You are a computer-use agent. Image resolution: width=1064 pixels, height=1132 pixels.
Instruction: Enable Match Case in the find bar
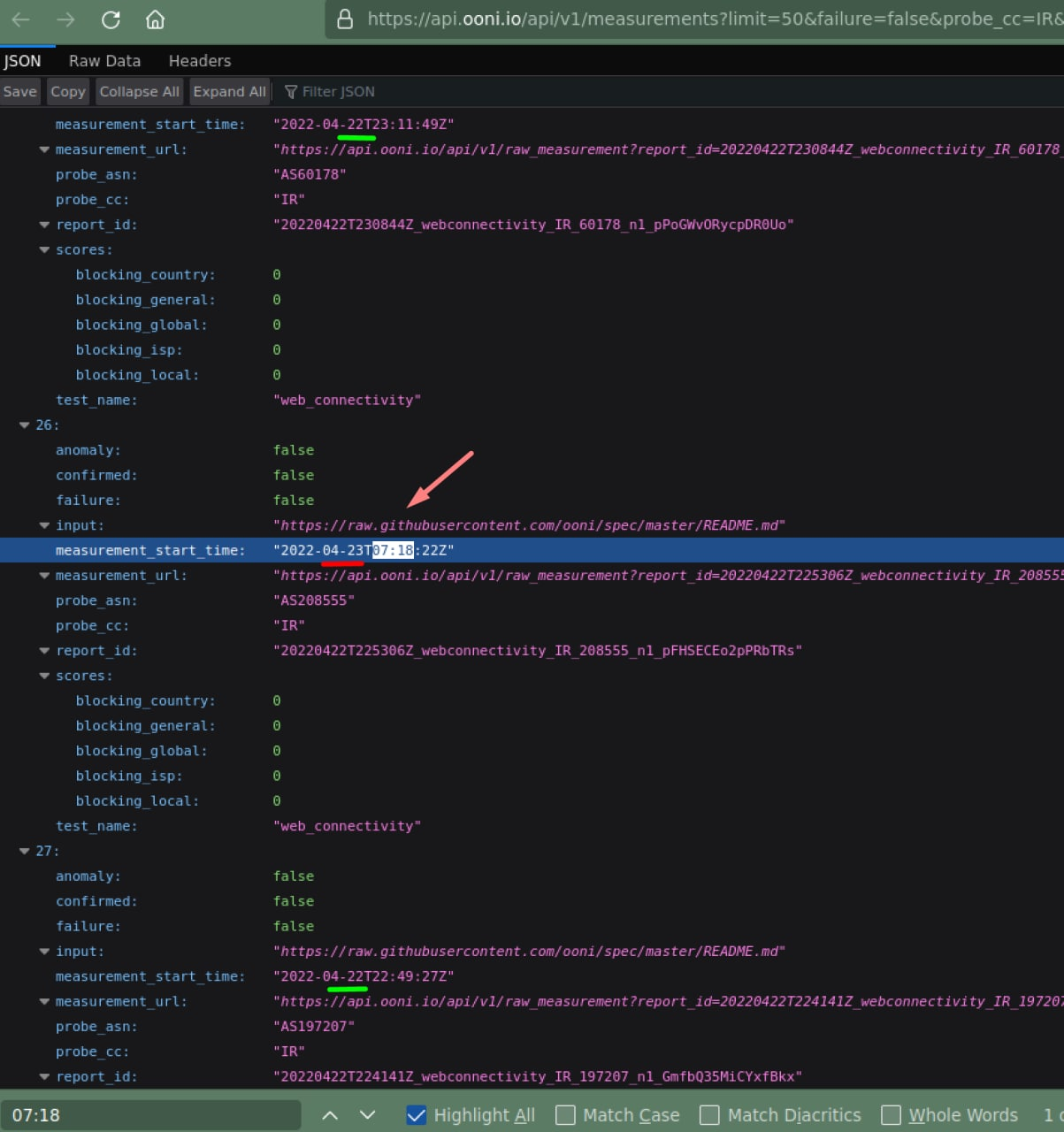point(564,1115)
